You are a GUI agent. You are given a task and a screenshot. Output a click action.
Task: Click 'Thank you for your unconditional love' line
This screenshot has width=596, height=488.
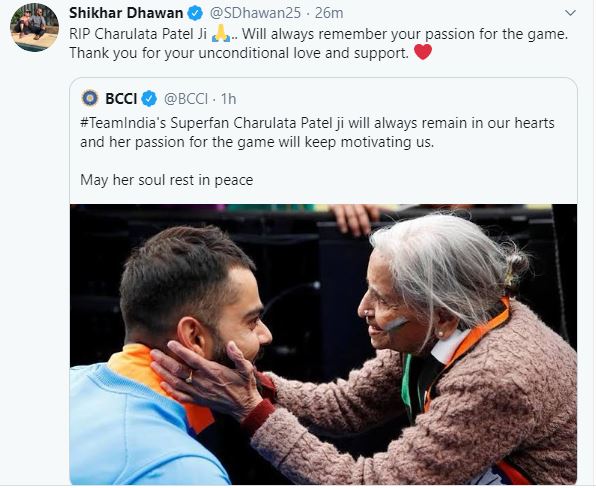coord(239,53)
